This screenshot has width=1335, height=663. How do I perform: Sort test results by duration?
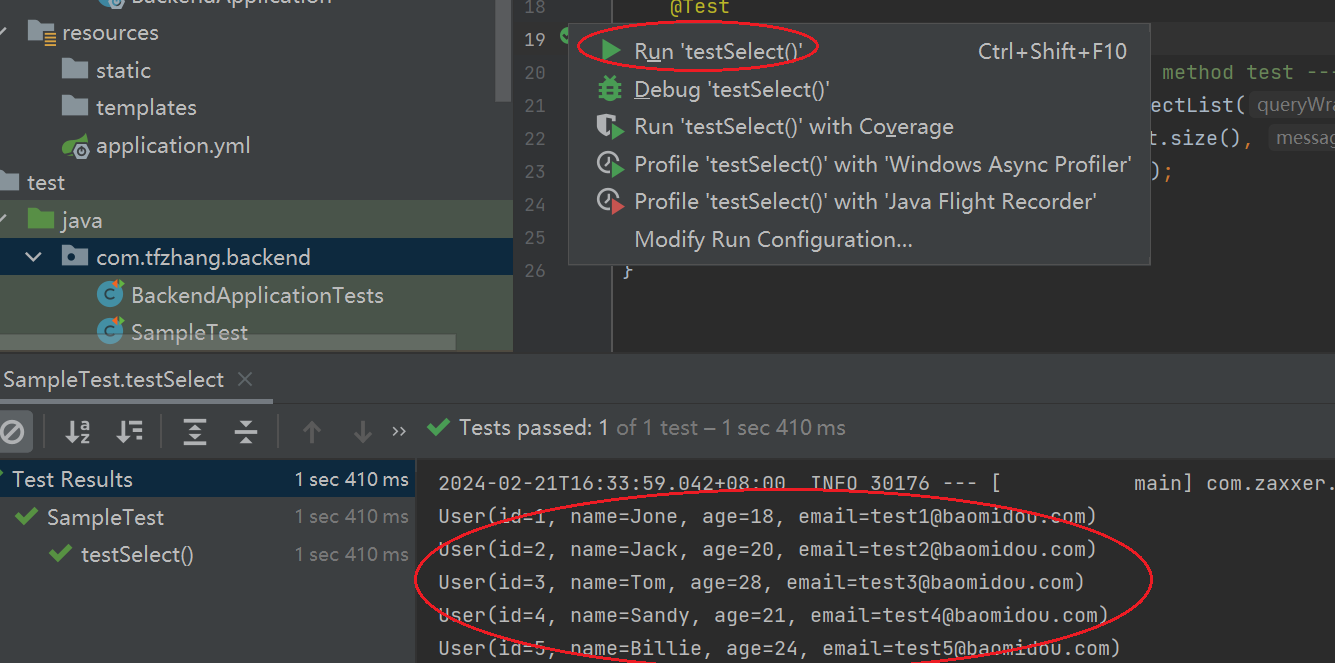pos(130,432)
